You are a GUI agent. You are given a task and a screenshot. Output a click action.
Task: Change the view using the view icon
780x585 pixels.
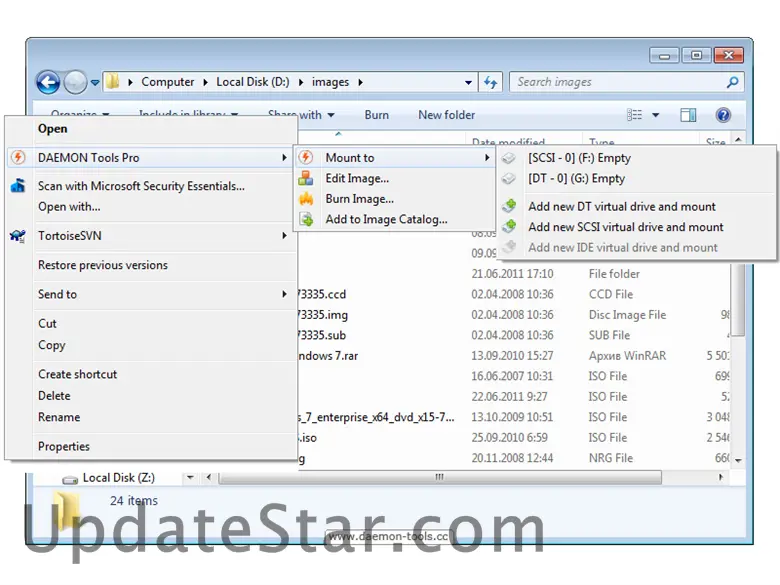tap(634, 115)
